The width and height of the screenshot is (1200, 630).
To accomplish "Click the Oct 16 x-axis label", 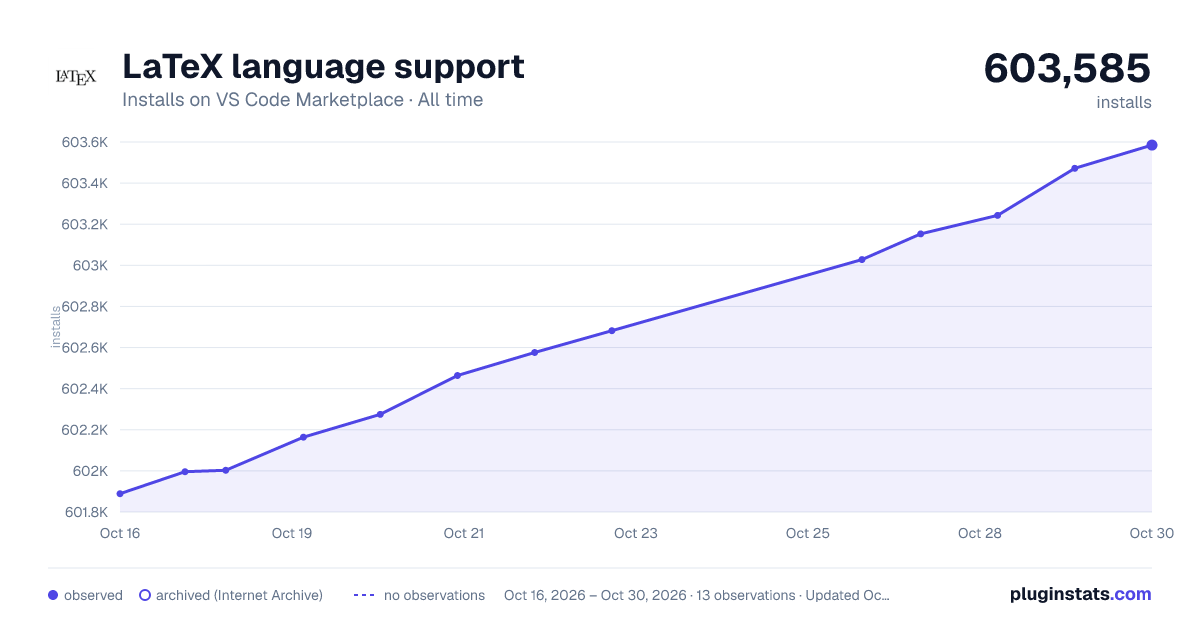I will [120, 533].
